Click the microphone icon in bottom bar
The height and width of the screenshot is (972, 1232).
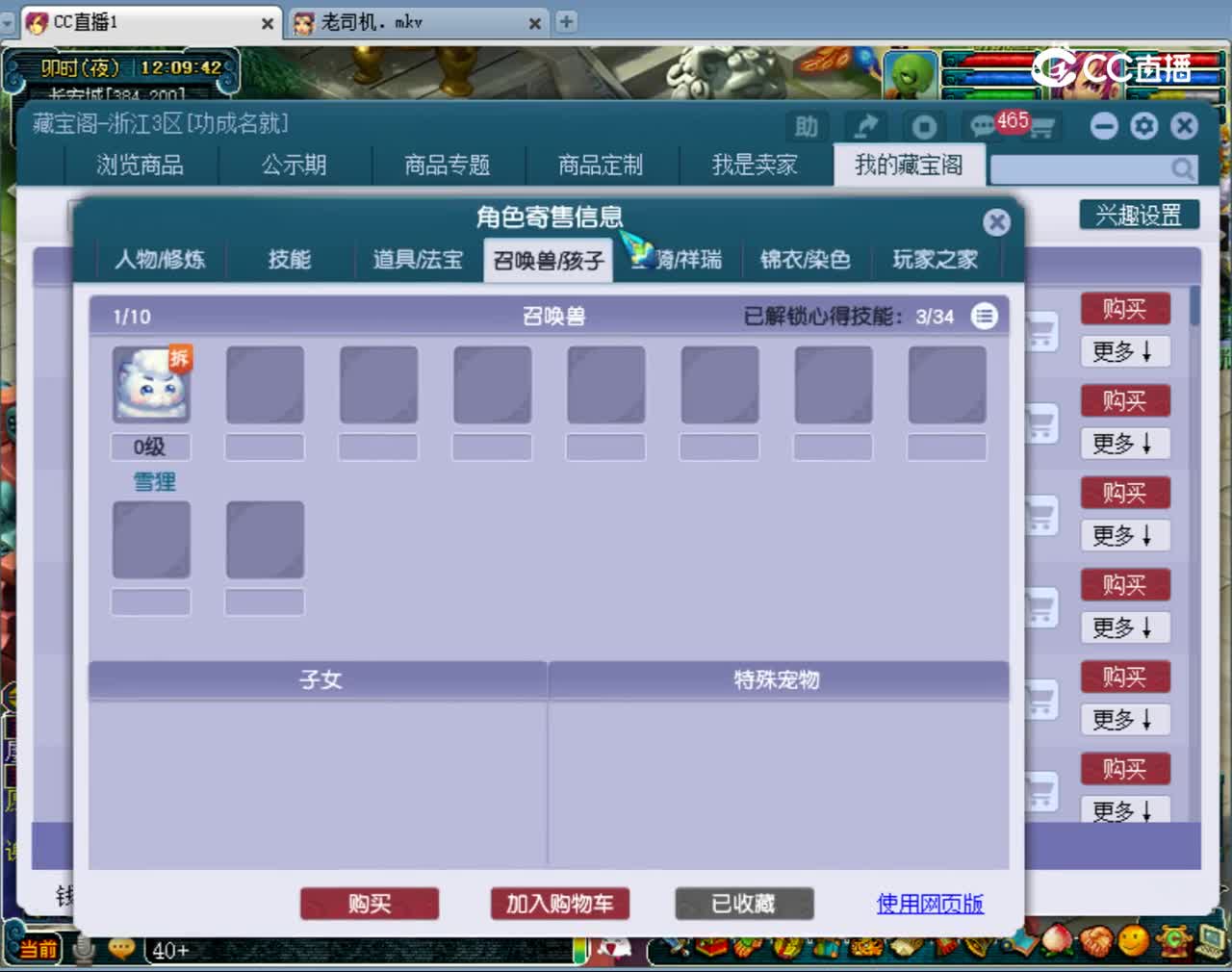pos(85,950)
